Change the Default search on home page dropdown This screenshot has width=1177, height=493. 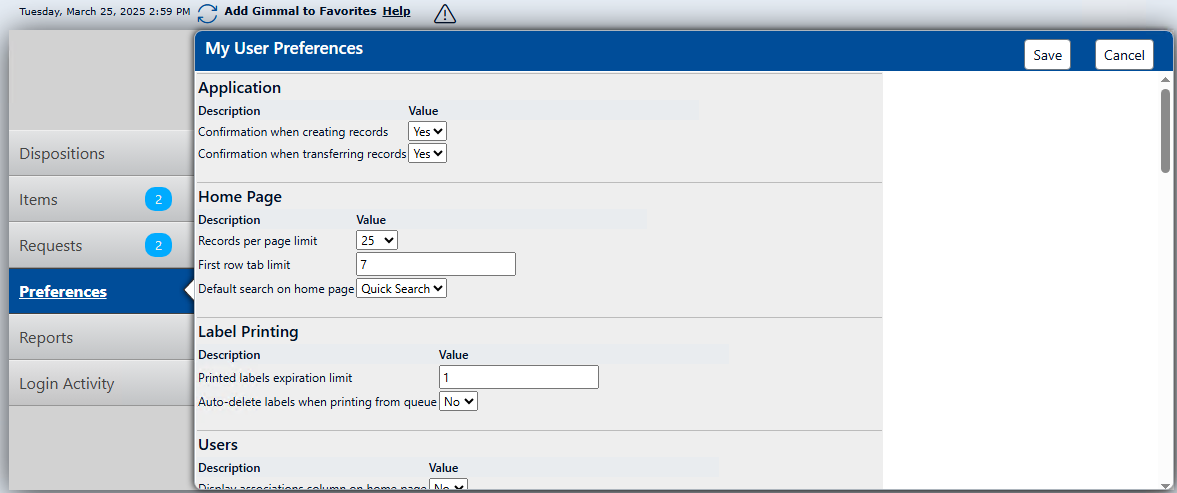pyautogui.click(x=402, y=289)
